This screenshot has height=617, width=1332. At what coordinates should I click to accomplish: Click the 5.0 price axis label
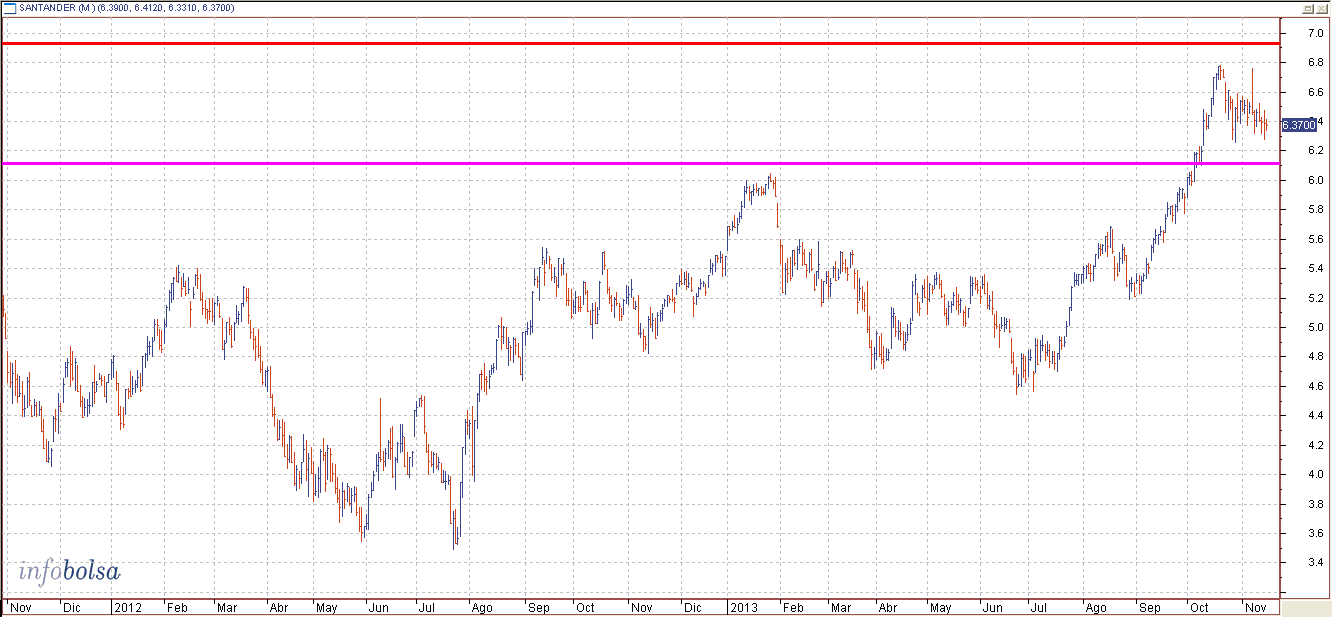click(1316, 327)
